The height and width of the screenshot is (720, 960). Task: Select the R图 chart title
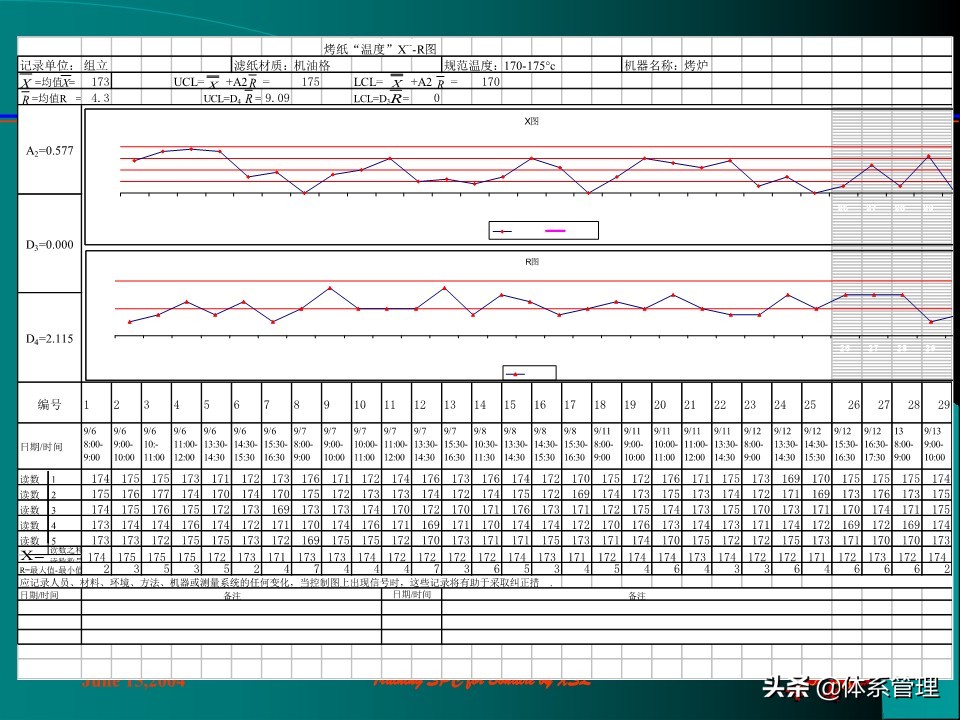pos(532,262)
